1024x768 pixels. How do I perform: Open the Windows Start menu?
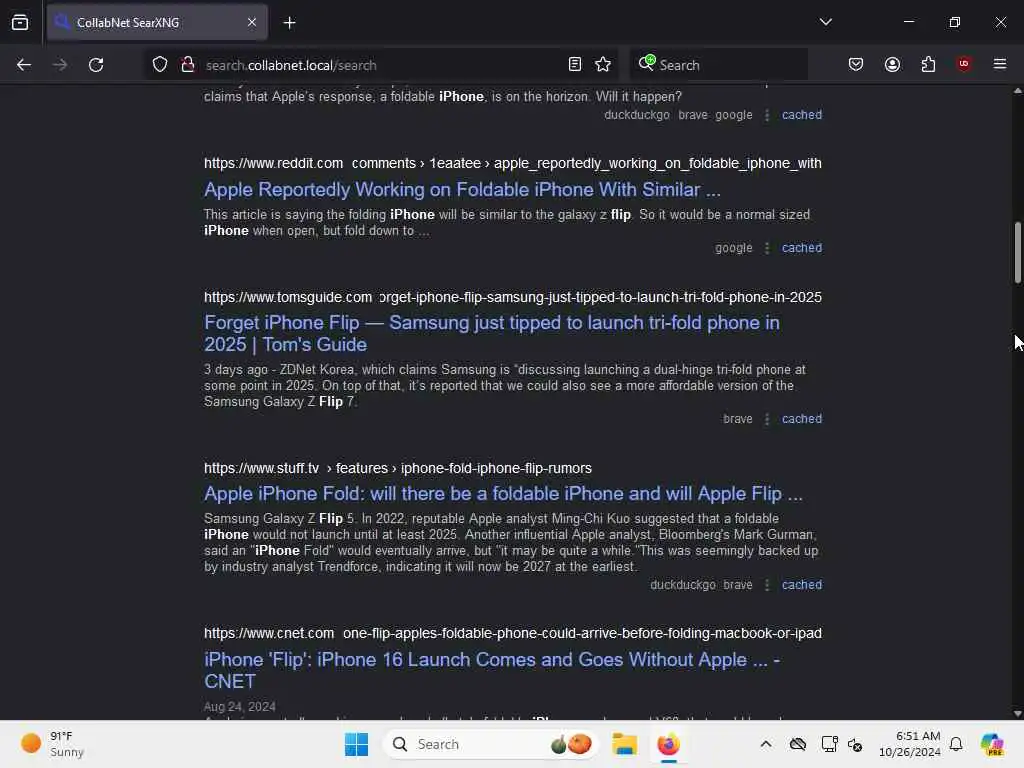coord(357,744)
